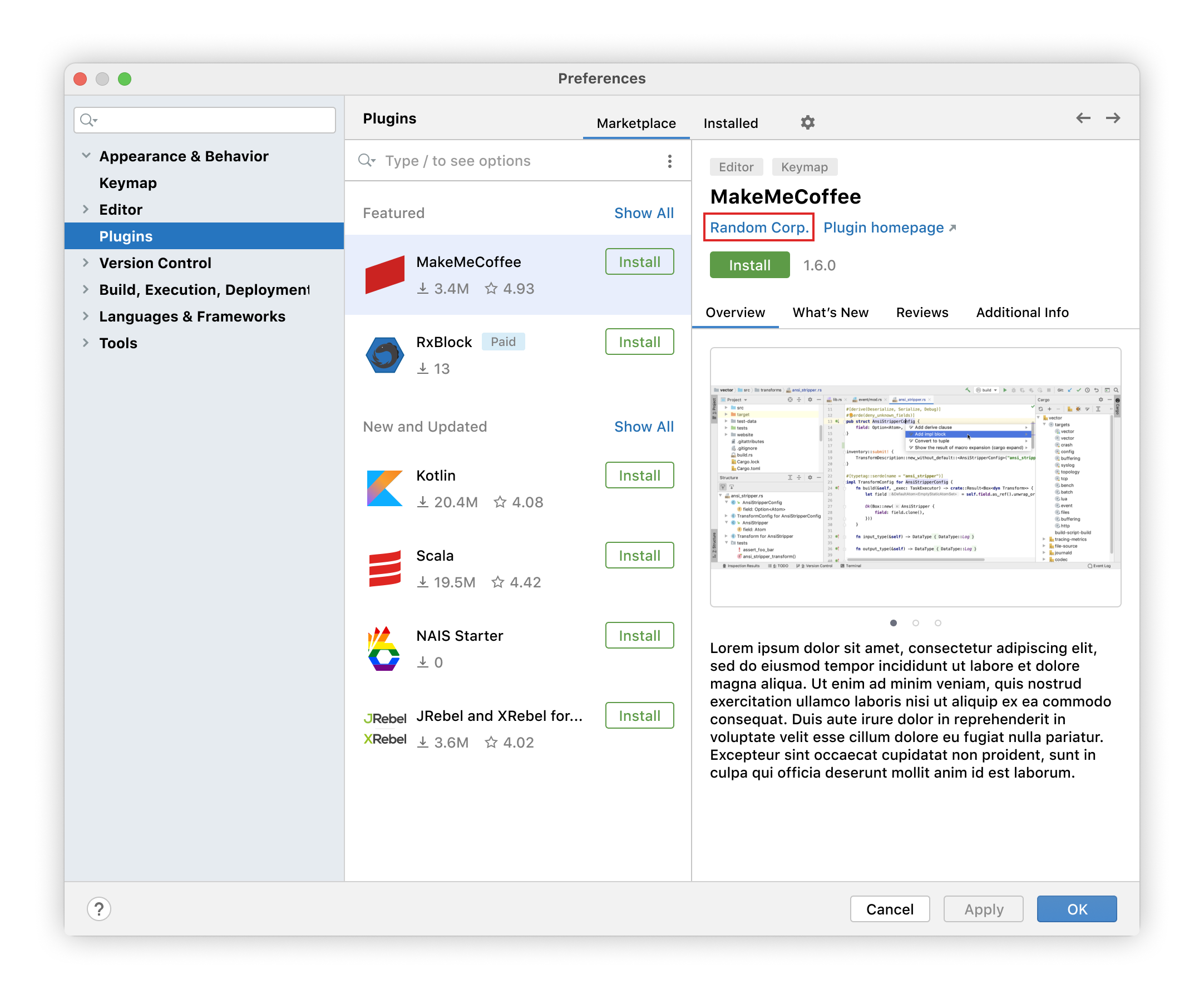Open the Overview tab

tap(735, 313)
